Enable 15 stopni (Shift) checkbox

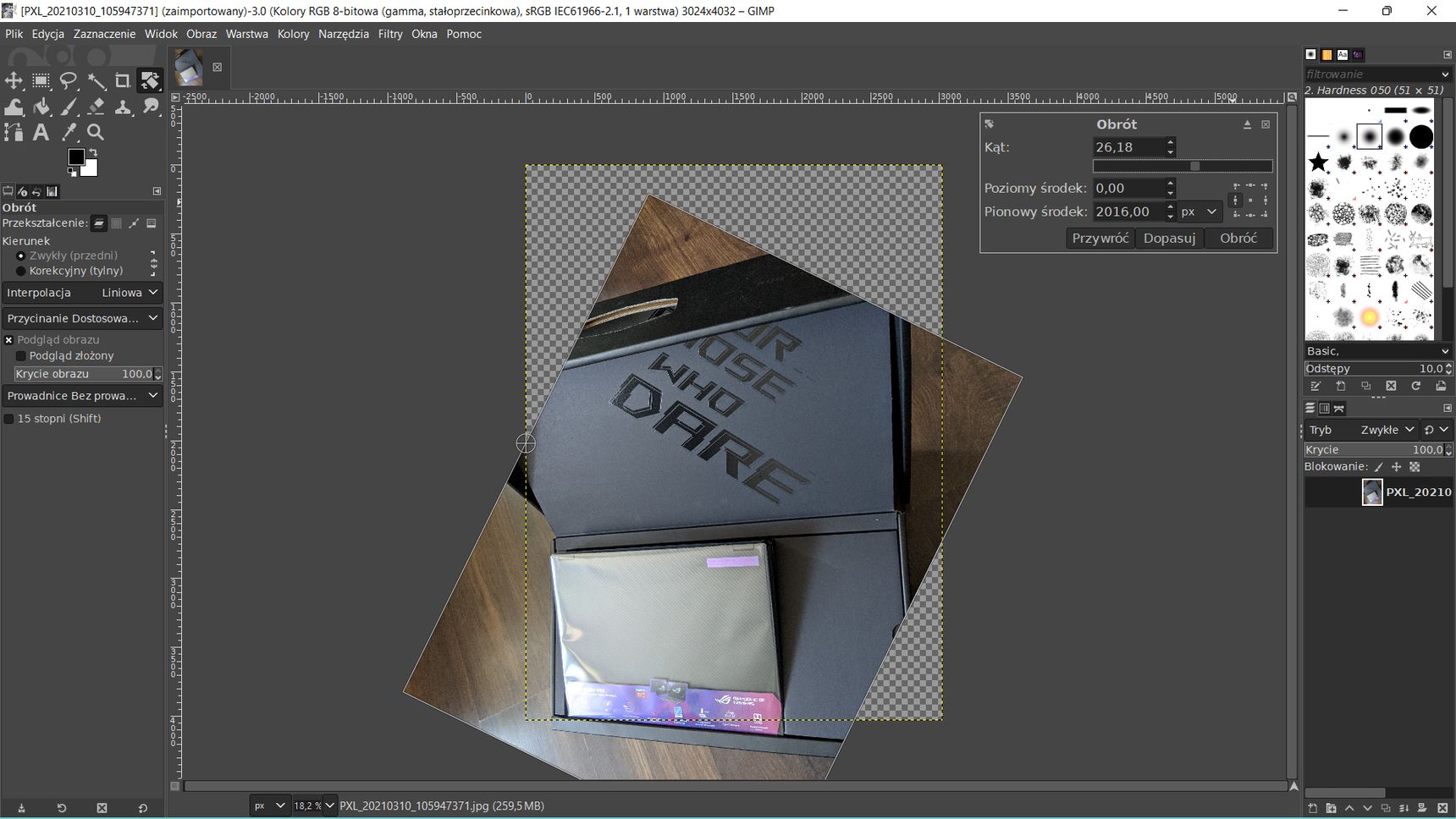click(8, 419)
